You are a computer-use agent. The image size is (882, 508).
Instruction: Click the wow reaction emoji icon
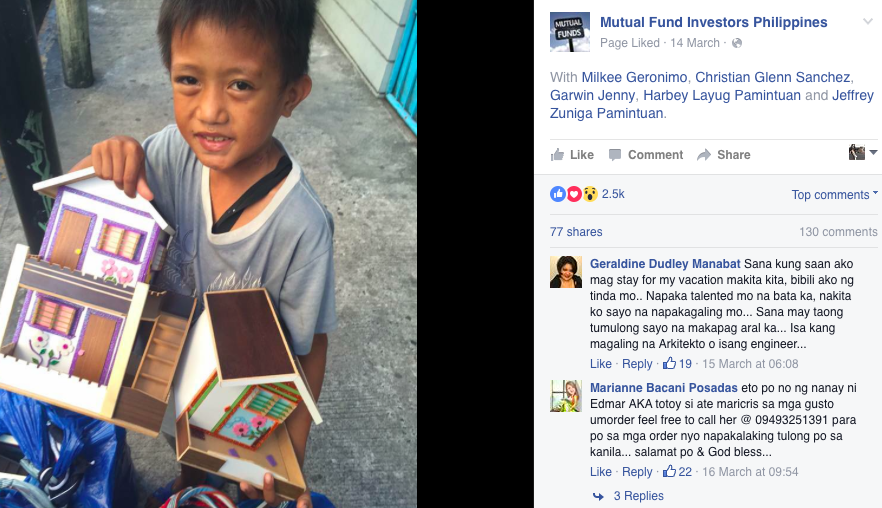[x=590, y=194]
